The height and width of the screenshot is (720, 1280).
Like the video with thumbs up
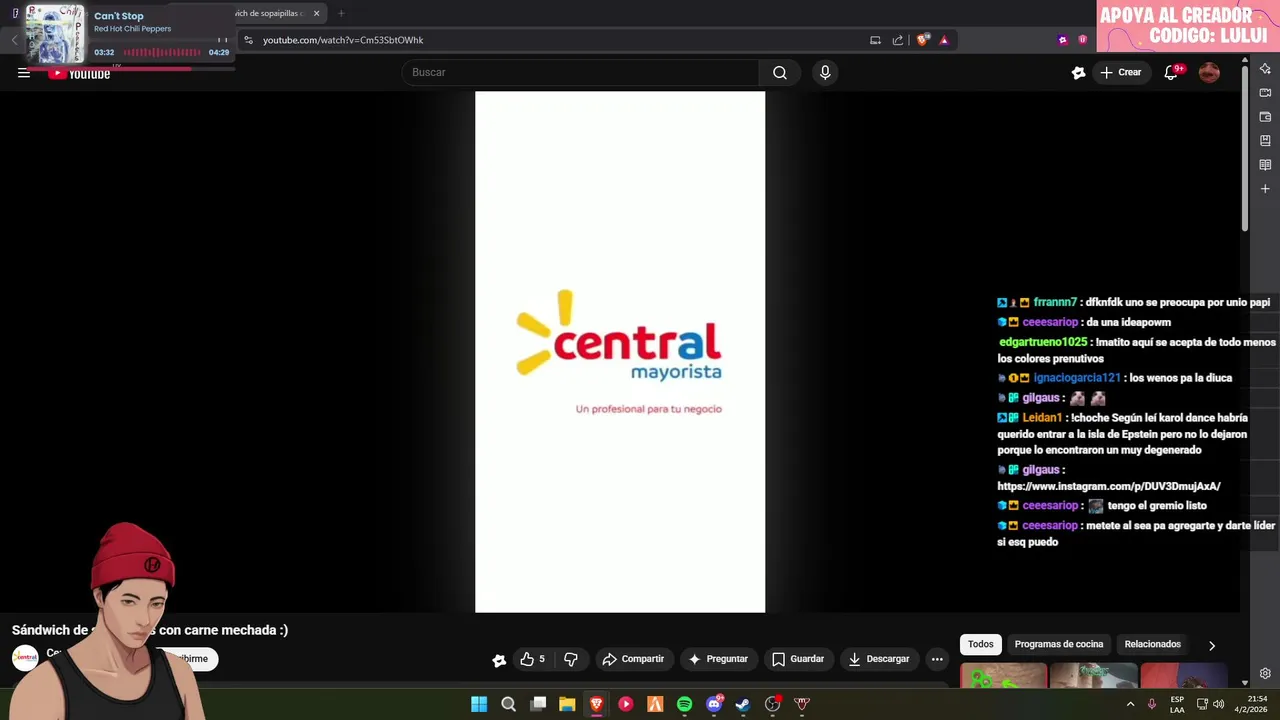[532, 659]
